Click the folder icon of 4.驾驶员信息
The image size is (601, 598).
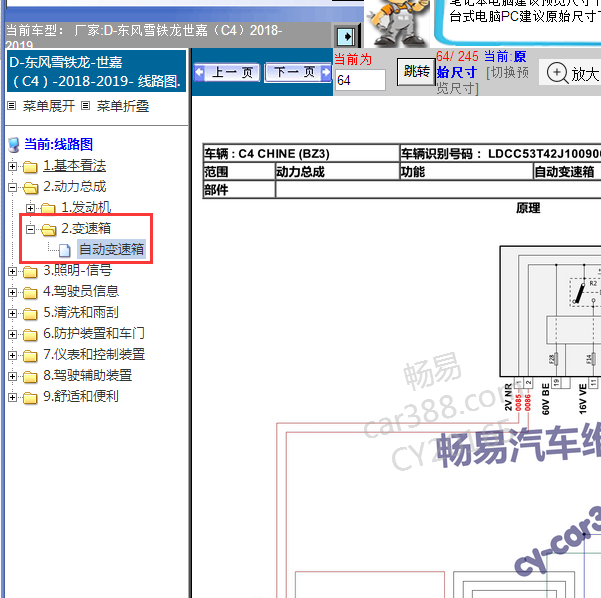[30, 293]
